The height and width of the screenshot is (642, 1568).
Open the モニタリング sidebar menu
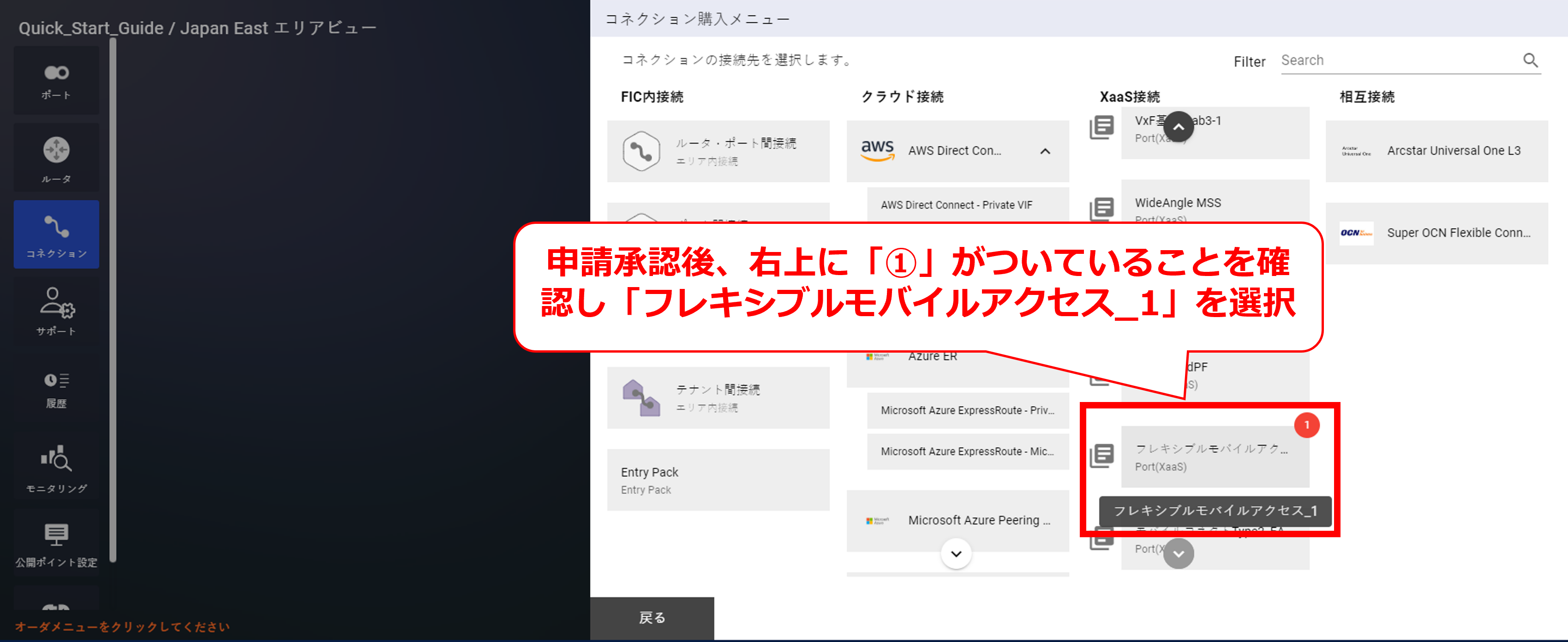[57, 467]
